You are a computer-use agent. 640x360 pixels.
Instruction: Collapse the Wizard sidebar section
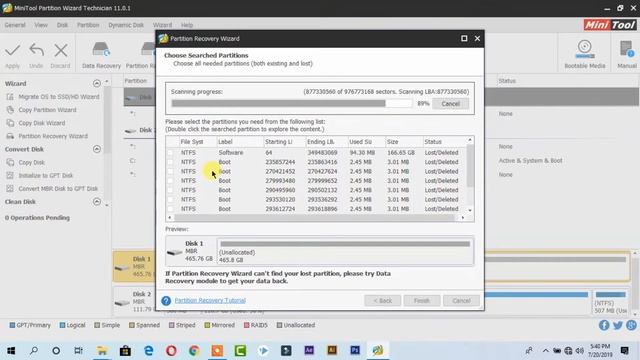[x=97, y=83]
